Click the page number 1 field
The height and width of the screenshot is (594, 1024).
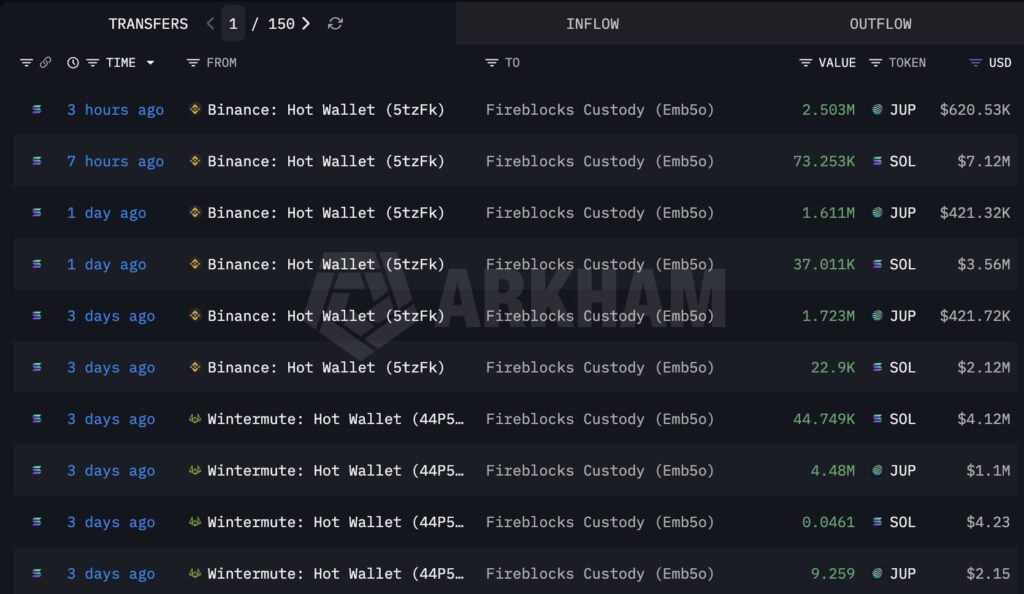coord(233,23)
